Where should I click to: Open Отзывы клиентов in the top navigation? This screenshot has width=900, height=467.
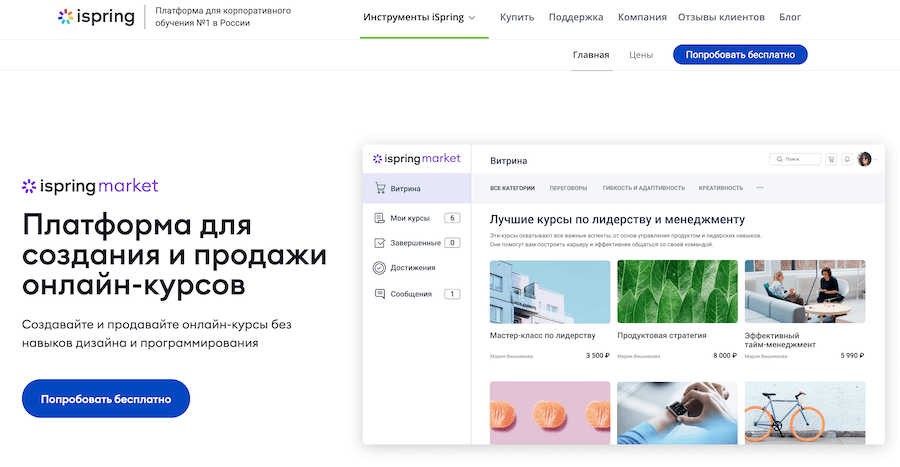[721, 17]
